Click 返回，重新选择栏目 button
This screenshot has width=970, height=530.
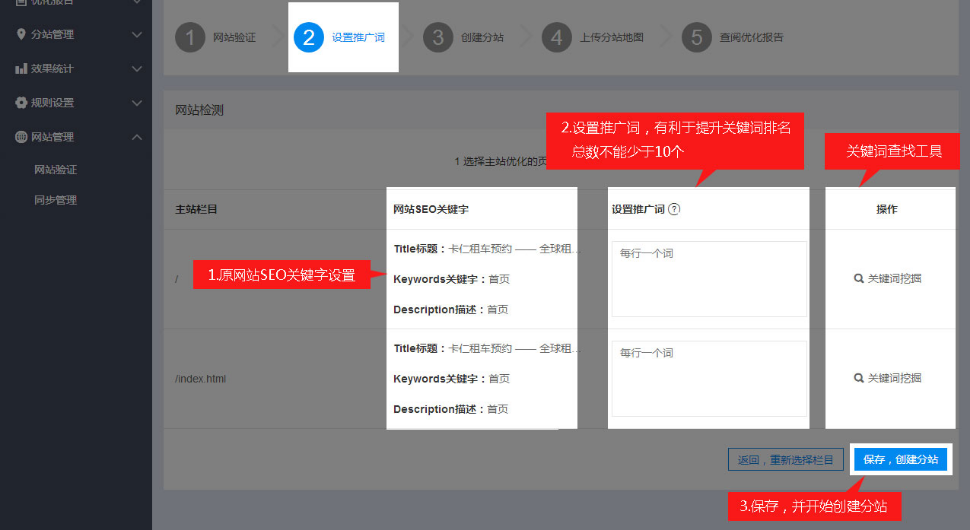(786, 459)
